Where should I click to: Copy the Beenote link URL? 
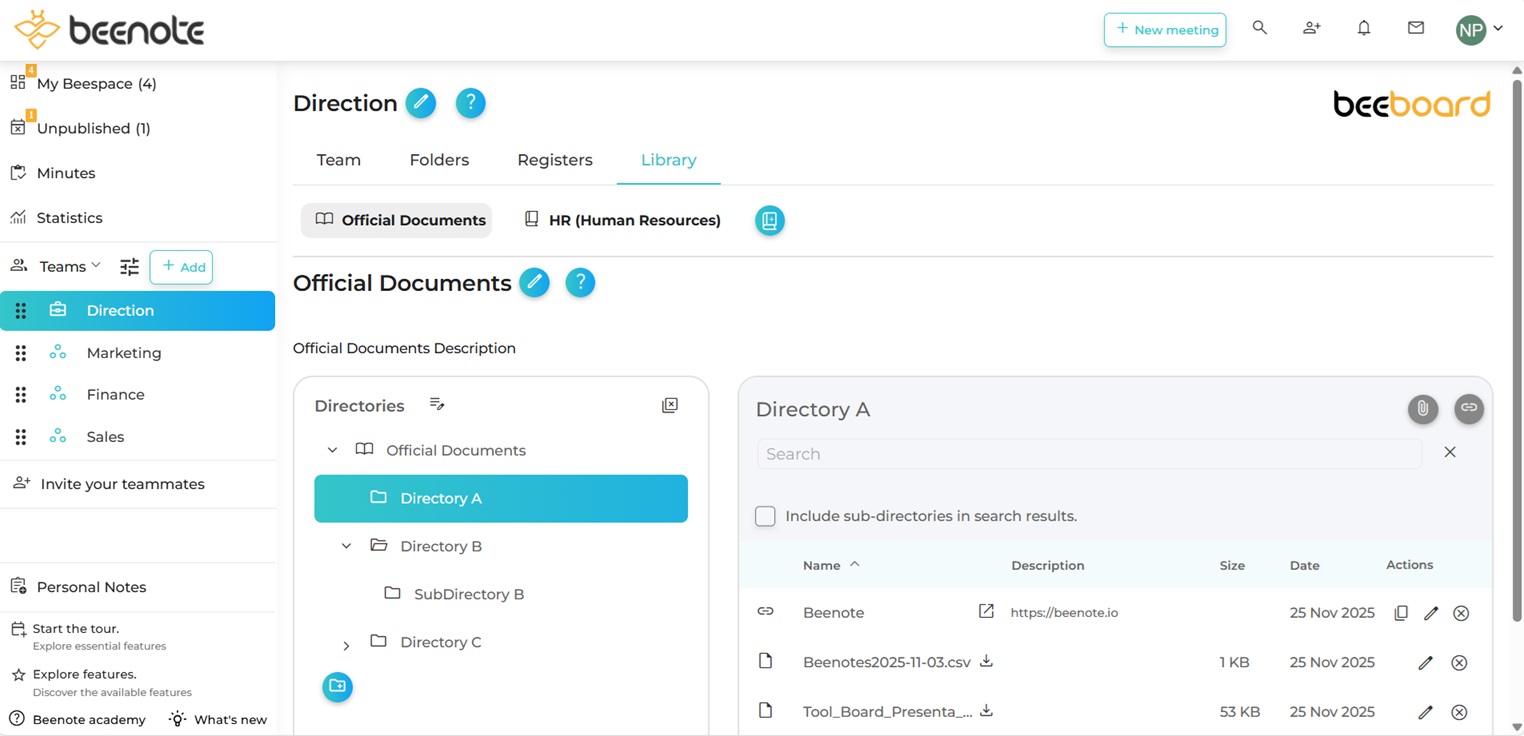coord(1401,613)
